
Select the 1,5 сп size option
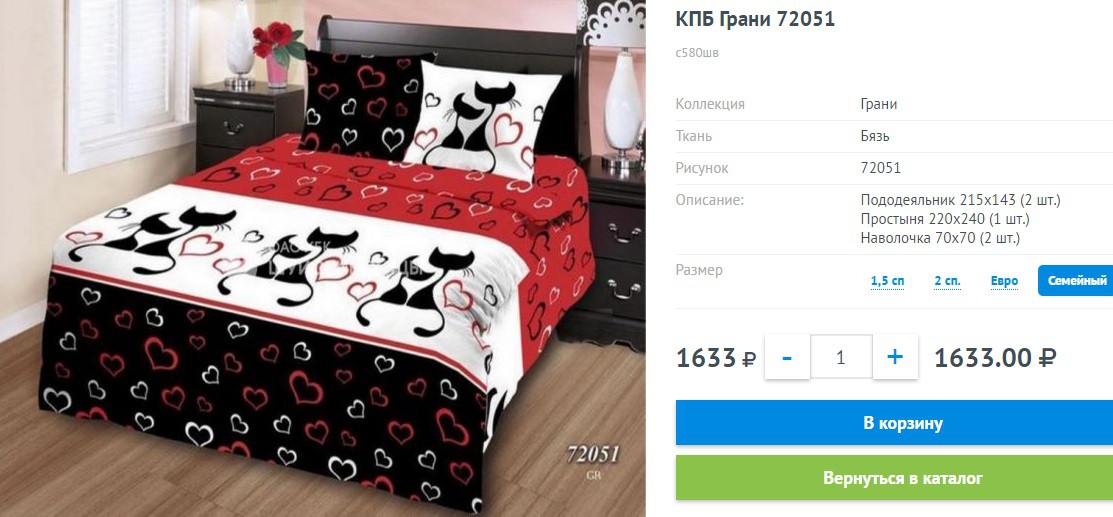887,281
